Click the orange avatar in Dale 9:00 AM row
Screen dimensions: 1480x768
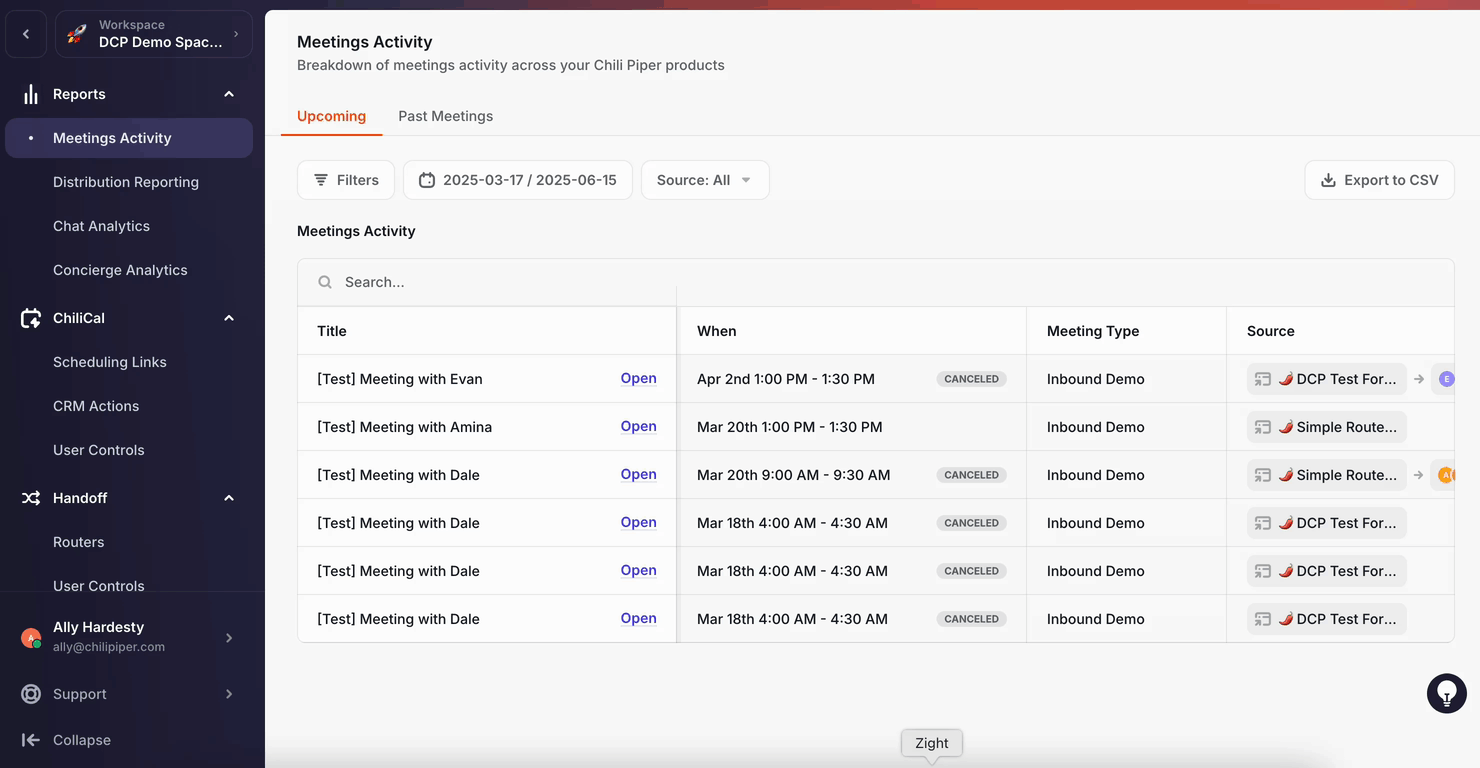(x=1446, y=475)
